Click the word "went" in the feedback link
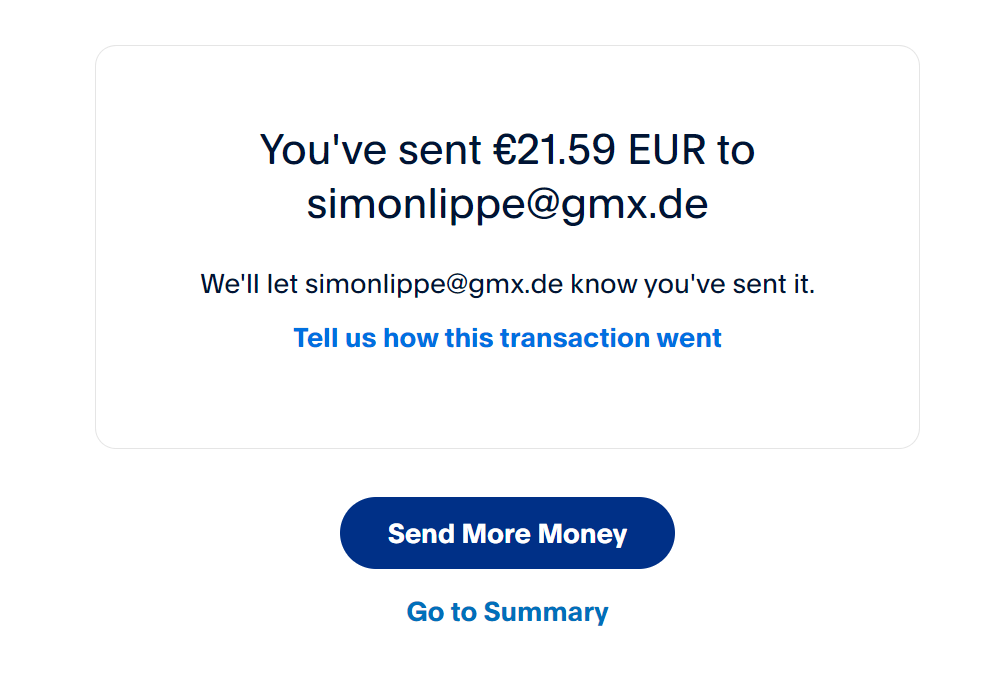 coord(689,338)
